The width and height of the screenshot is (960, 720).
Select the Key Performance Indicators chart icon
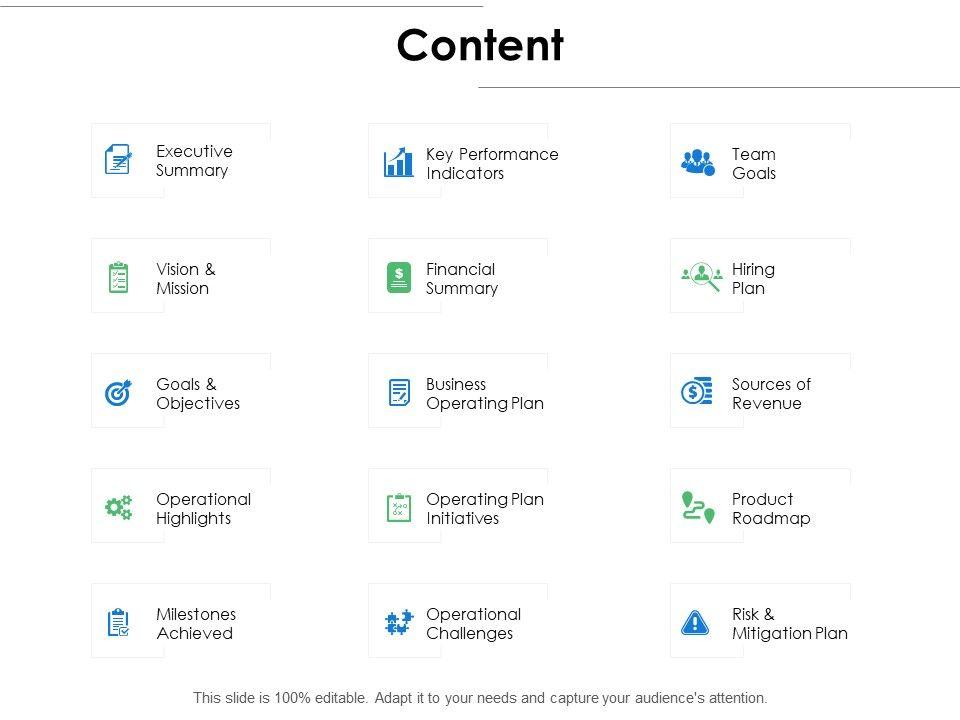tap(399, 162)
